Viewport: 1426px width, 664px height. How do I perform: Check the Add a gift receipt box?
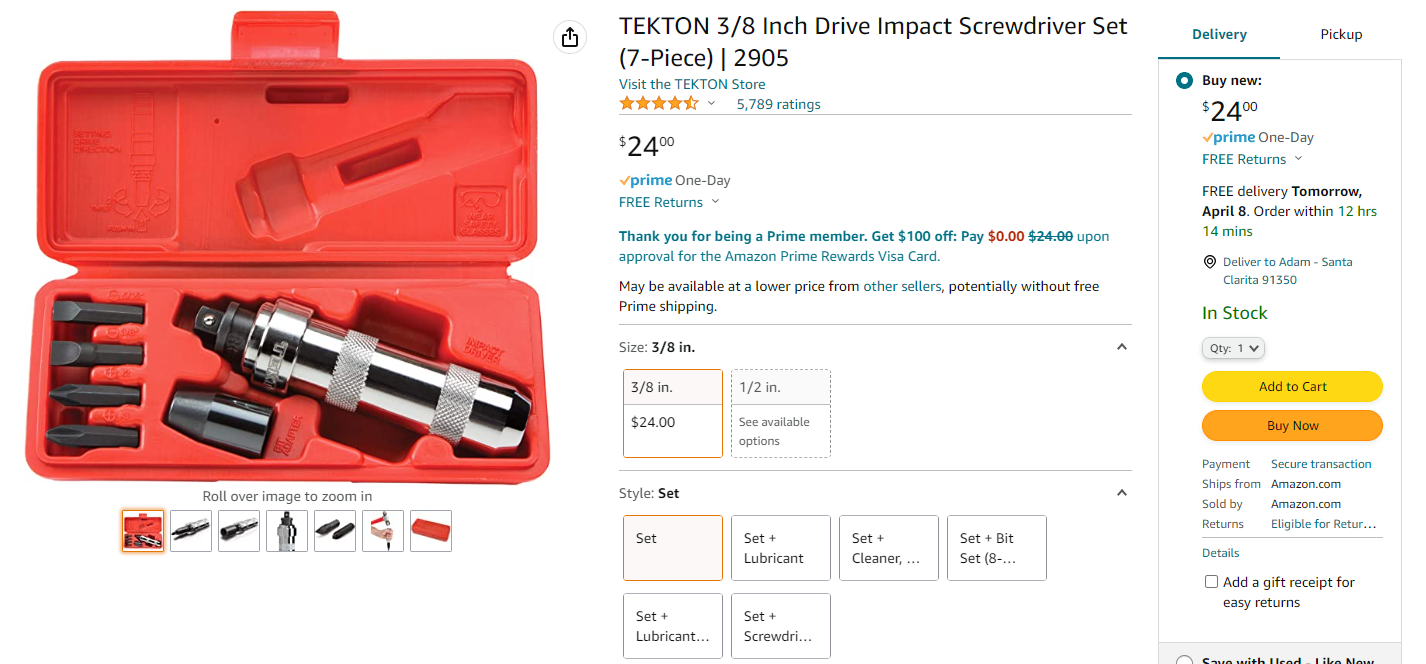[x=1211, y=582]
